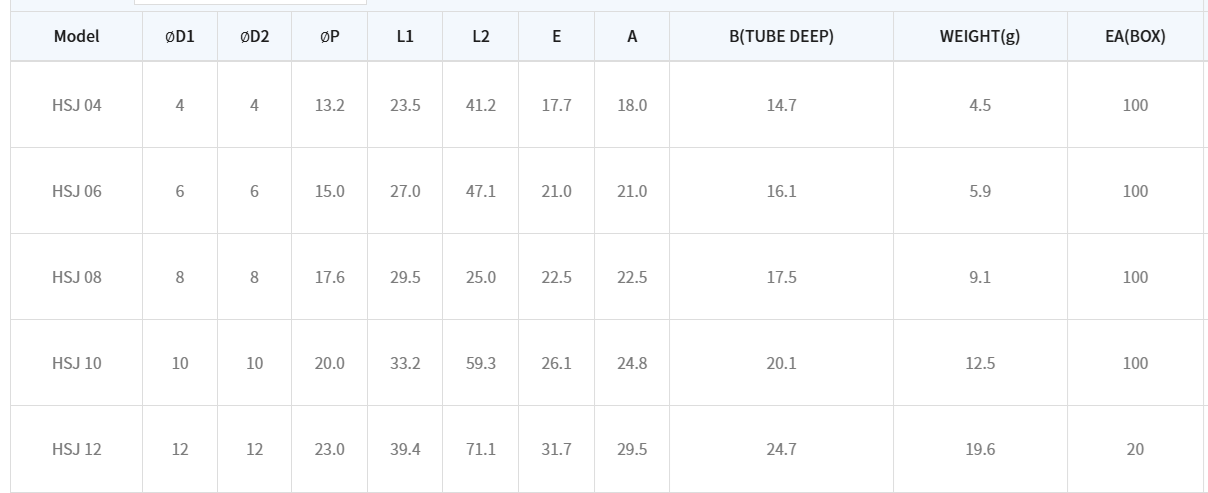The height and width of the screenshot is (493, 1208).
Task: Click the L1 column header
Action: [405, 37]
